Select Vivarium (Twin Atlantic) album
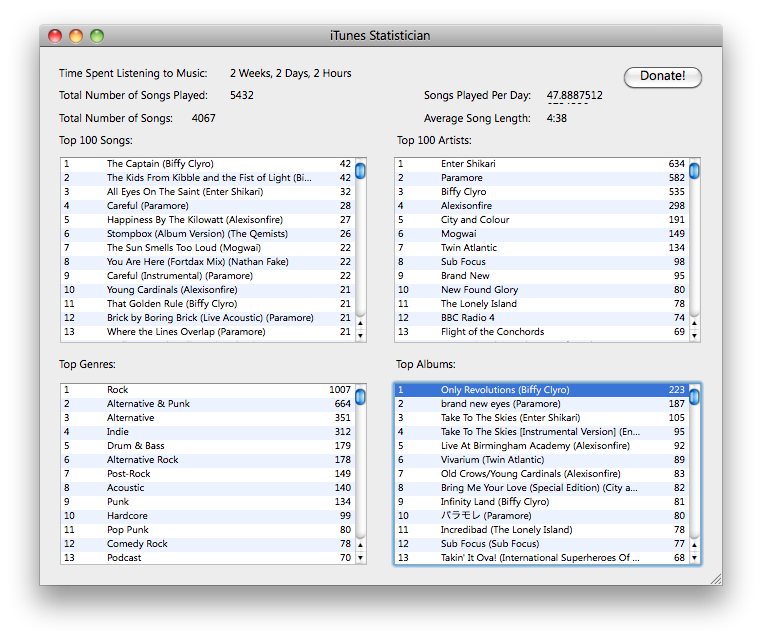This screenshot has width=762, height=640. tap(542, 460)
